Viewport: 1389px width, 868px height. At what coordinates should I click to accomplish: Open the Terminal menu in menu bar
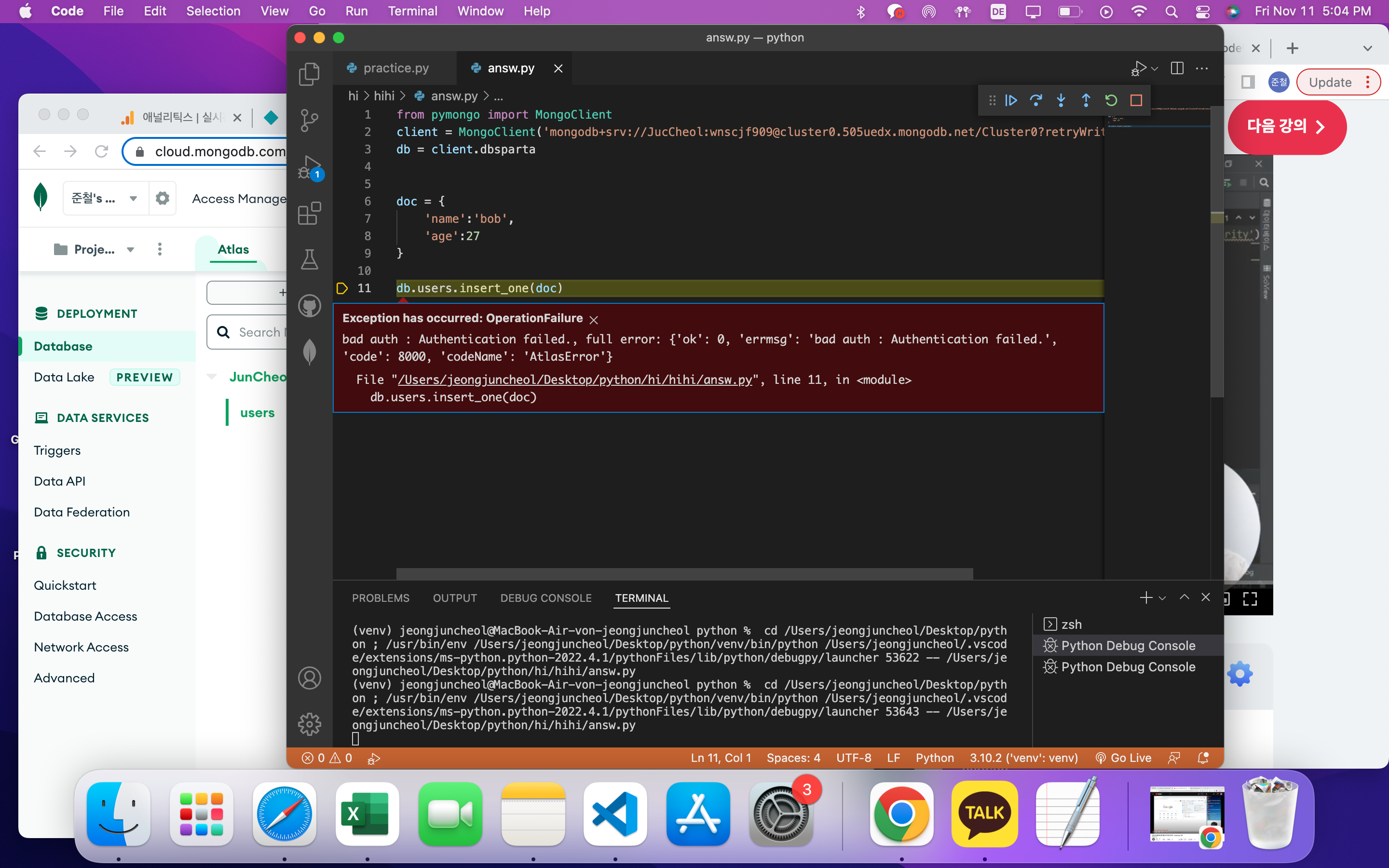tap(412, 12)
